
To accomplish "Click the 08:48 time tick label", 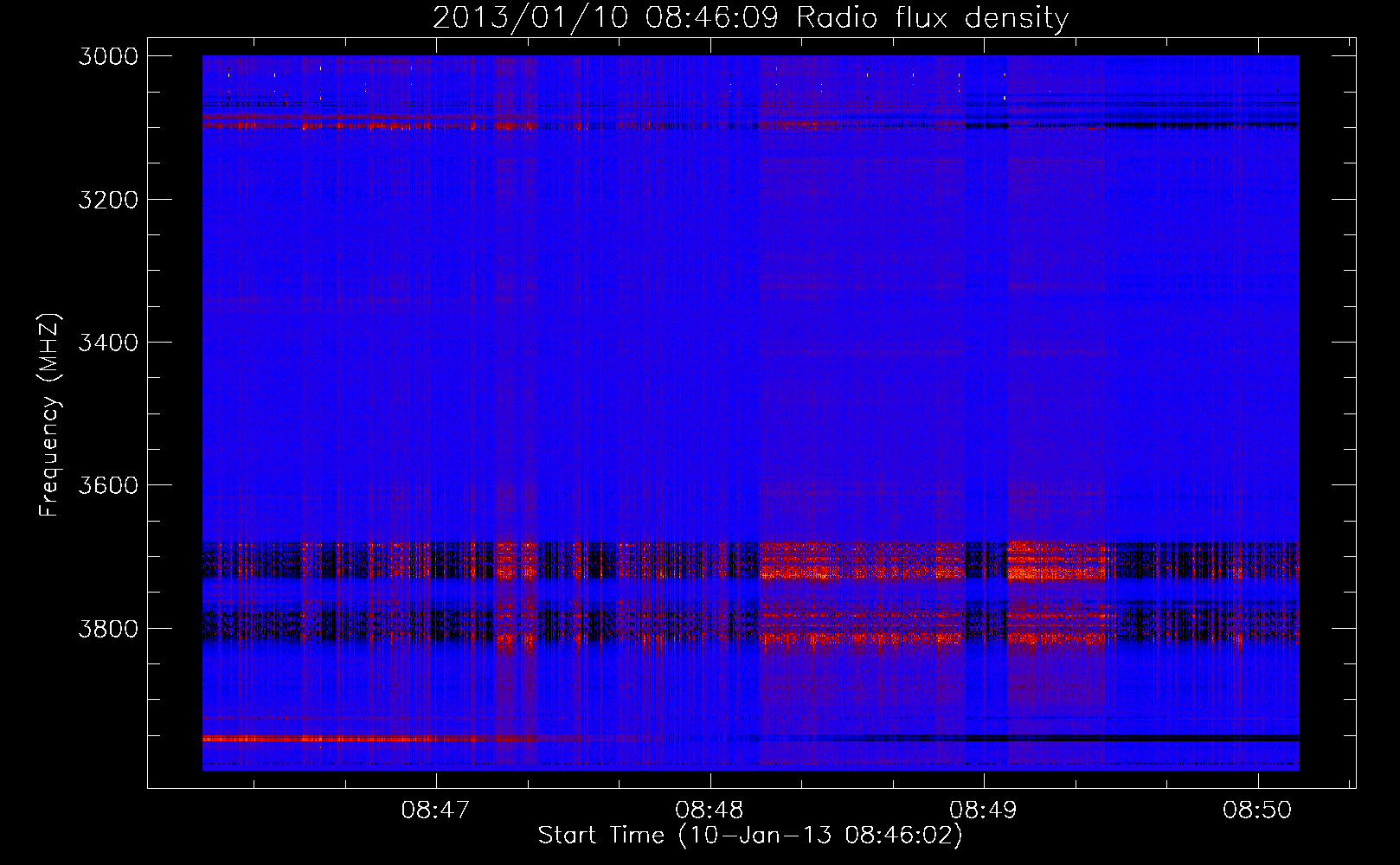I will [x=710, y=811].
